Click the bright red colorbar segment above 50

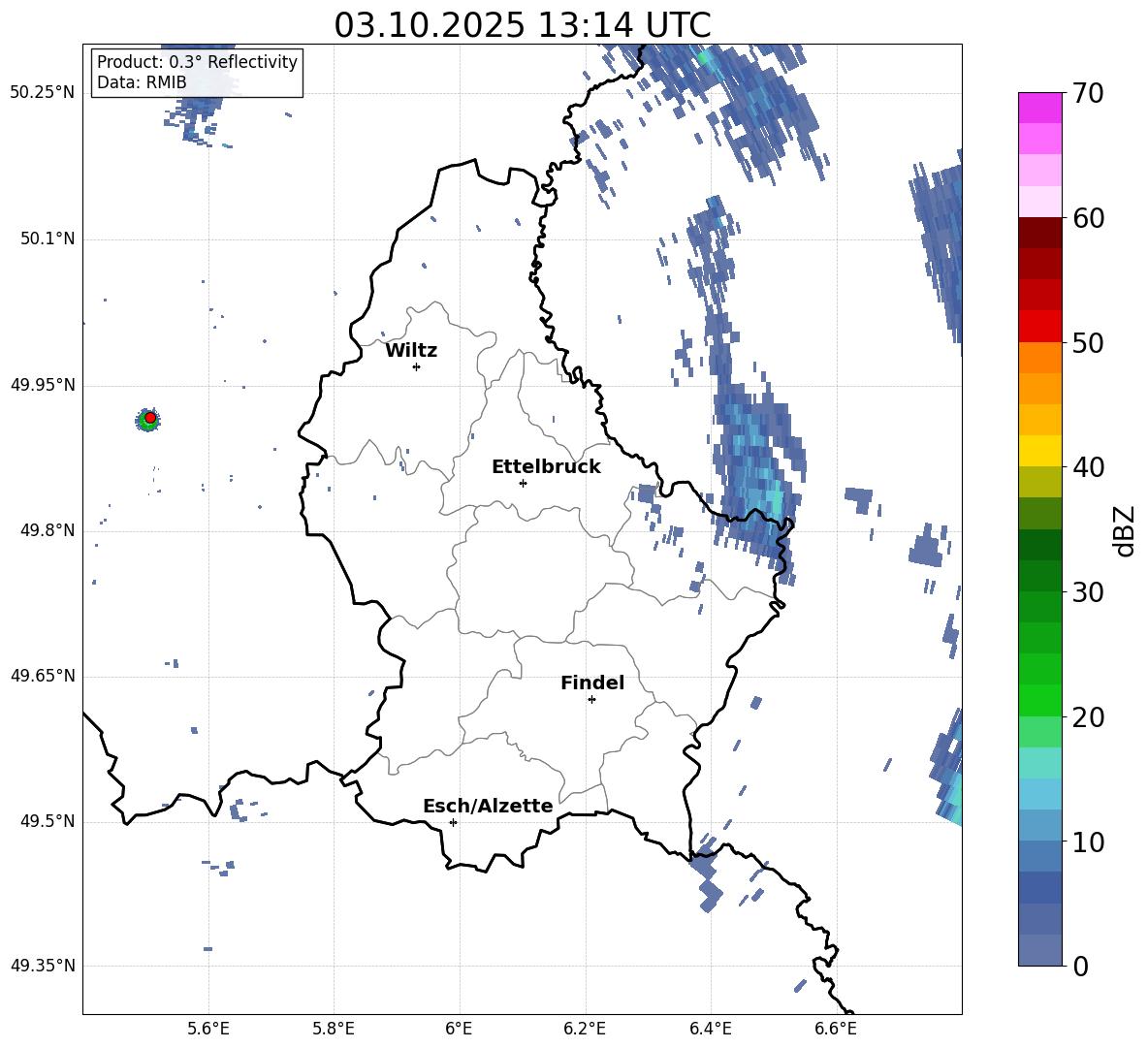coord(1040,327)
